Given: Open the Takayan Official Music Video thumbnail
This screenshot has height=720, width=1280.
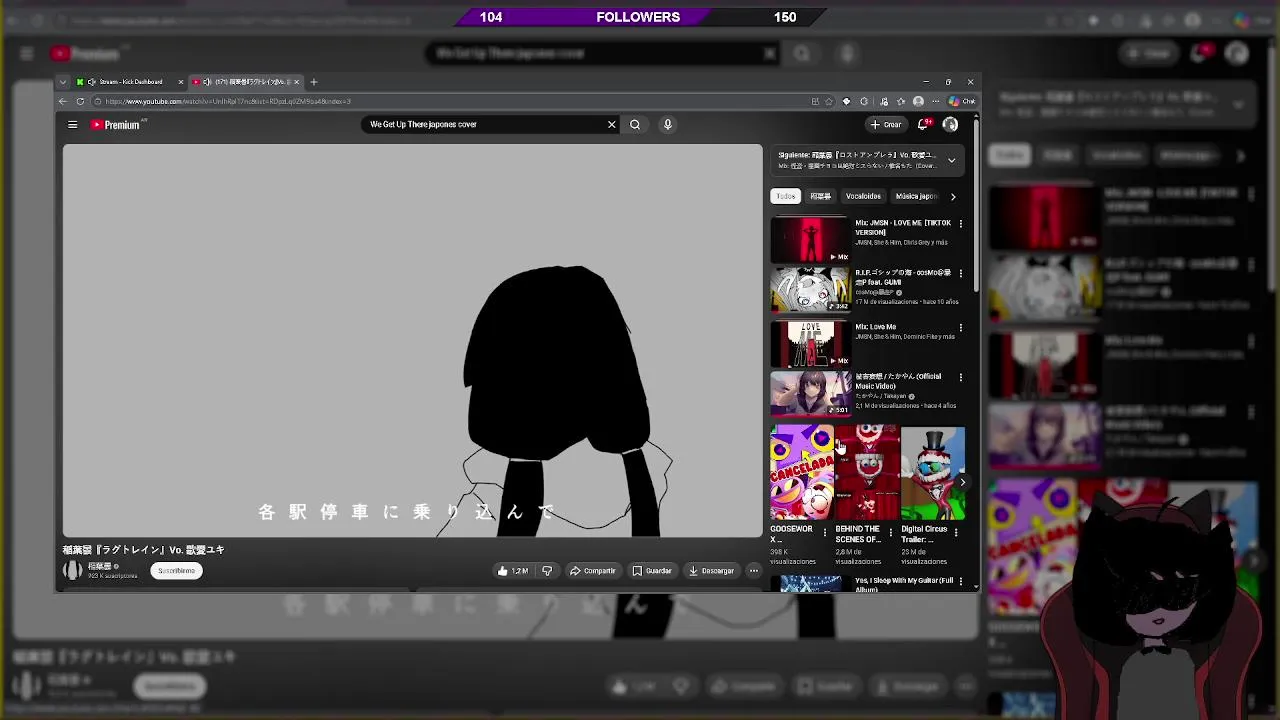Looking at the screenshot, I should [x=810, y=393].
